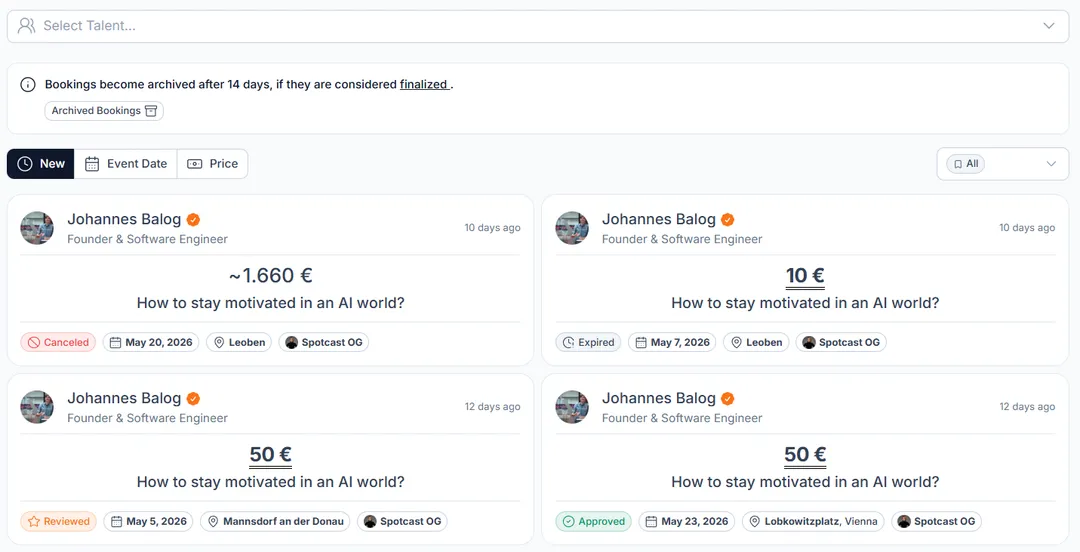Click the 50 € price on Reviewed card
The image size is (1080, 552).
(x=271, y=455)
